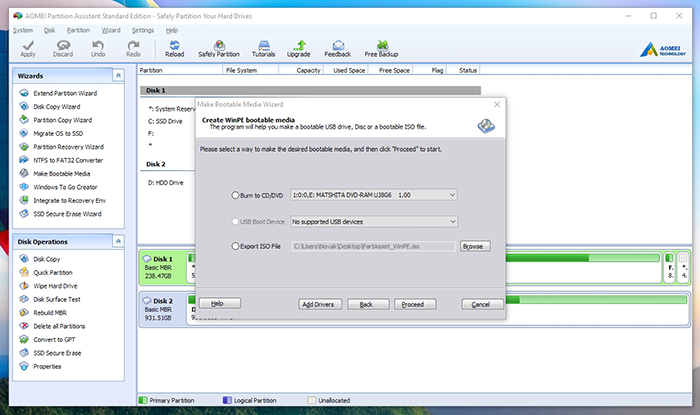Open the System menu
The width and height of the screenshot is (700, 415).
click(x=23, y=30)
